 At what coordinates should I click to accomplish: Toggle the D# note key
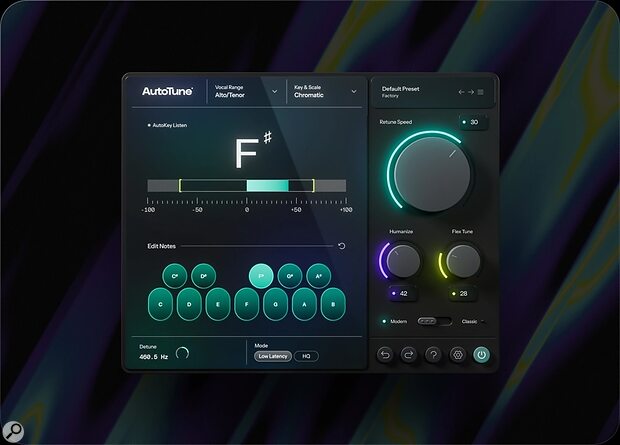(x=203, y=276)
